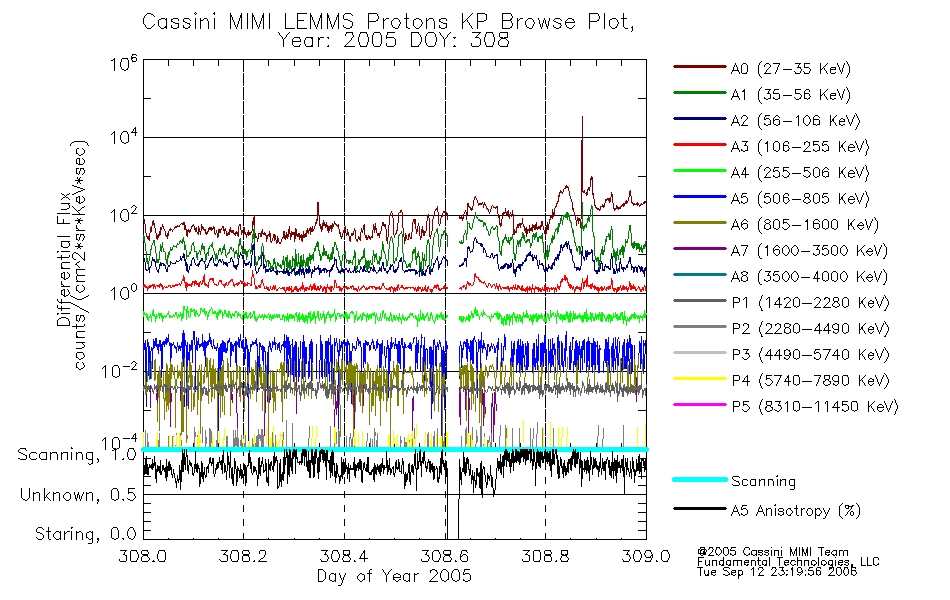Click the 309.0 x-axis tick label

click(646, 556)
